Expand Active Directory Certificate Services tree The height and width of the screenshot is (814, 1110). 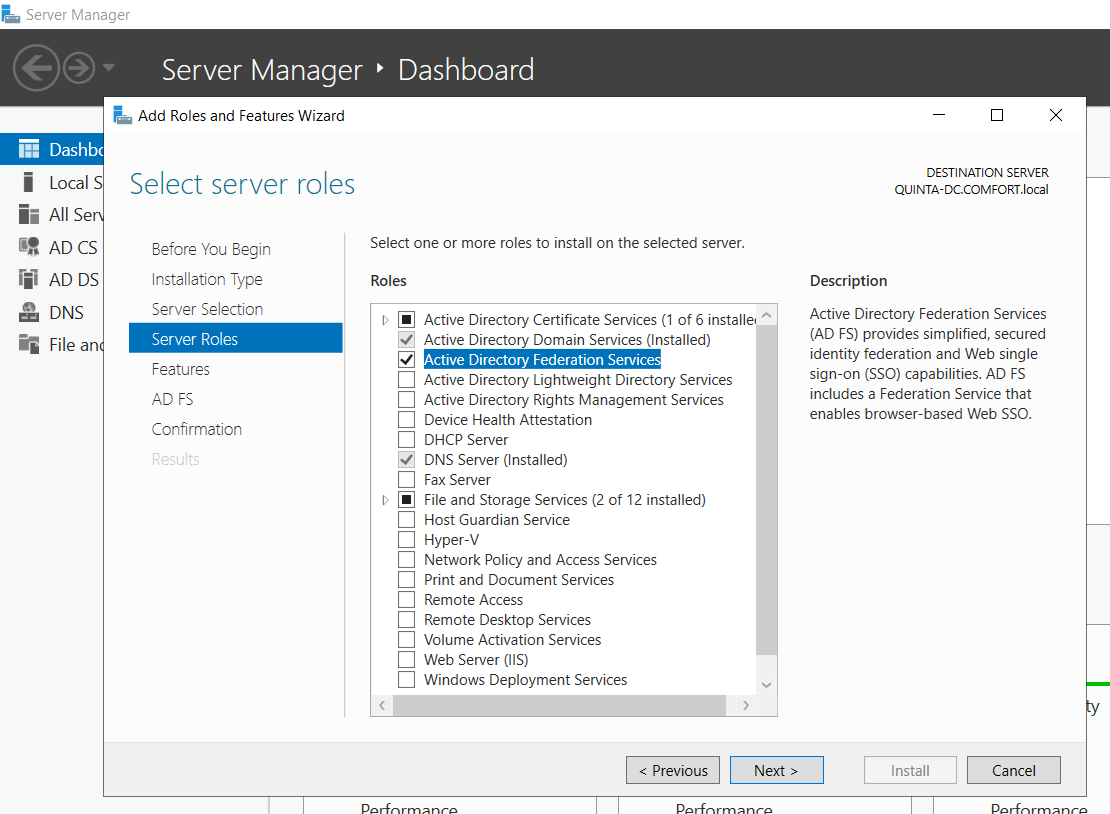[x=386, y=320]
